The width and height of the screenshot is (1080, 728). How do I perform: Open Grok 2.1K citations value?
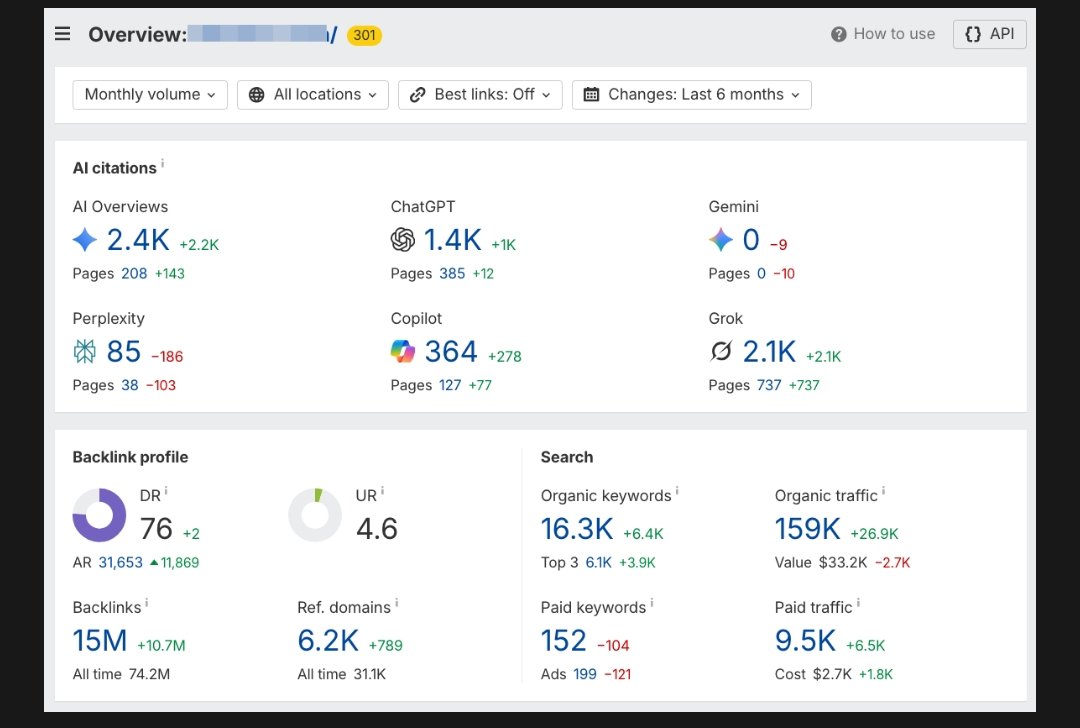point(769,351)
